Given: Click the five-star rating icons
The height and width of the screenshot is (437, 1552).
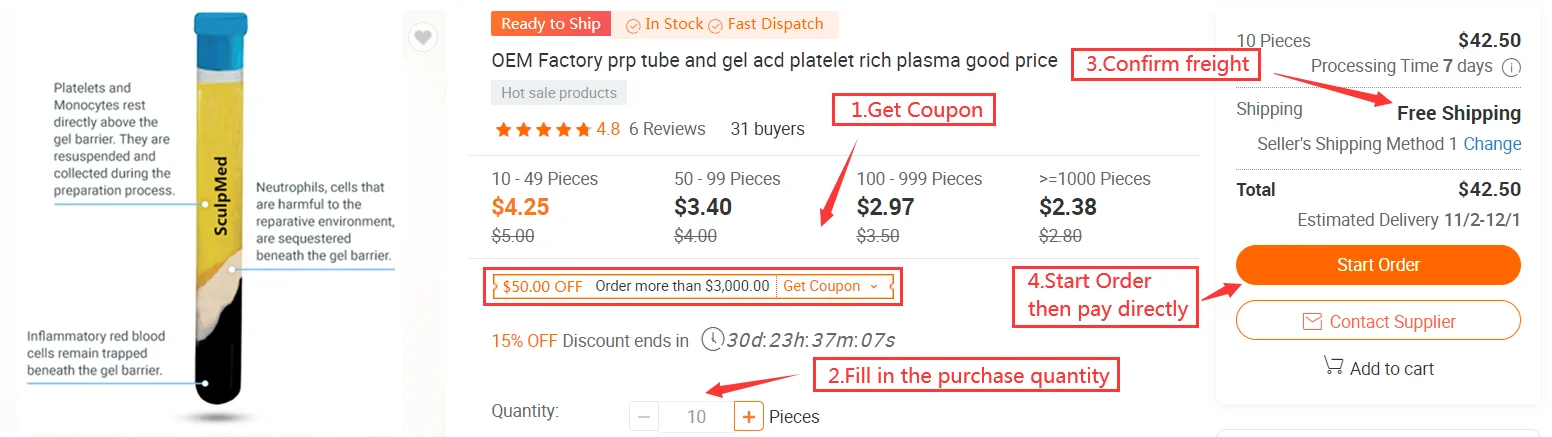Looking at the screenshot, I should pos(542,129).
